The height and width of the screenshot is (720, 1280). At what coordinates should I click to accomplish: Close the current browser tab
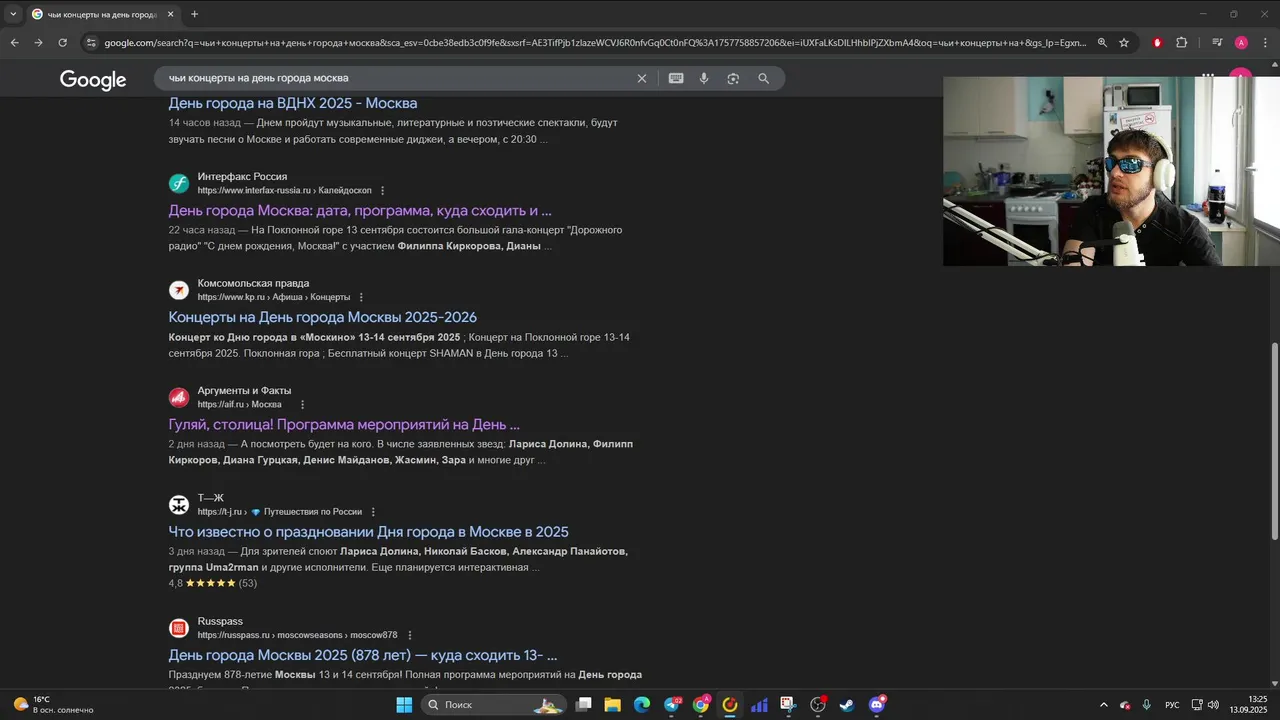pyautogui.click(x=170, y=14)
